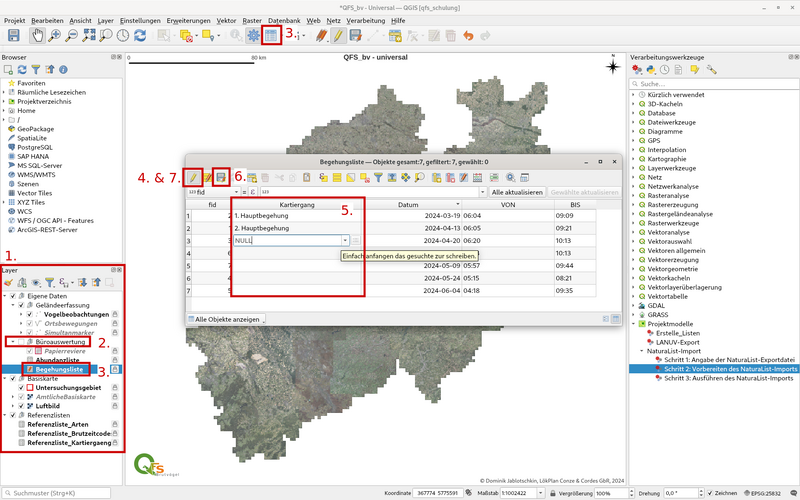Open the Layer menu
This screenshot has height=500, width=800.
(x=106, y=20)
